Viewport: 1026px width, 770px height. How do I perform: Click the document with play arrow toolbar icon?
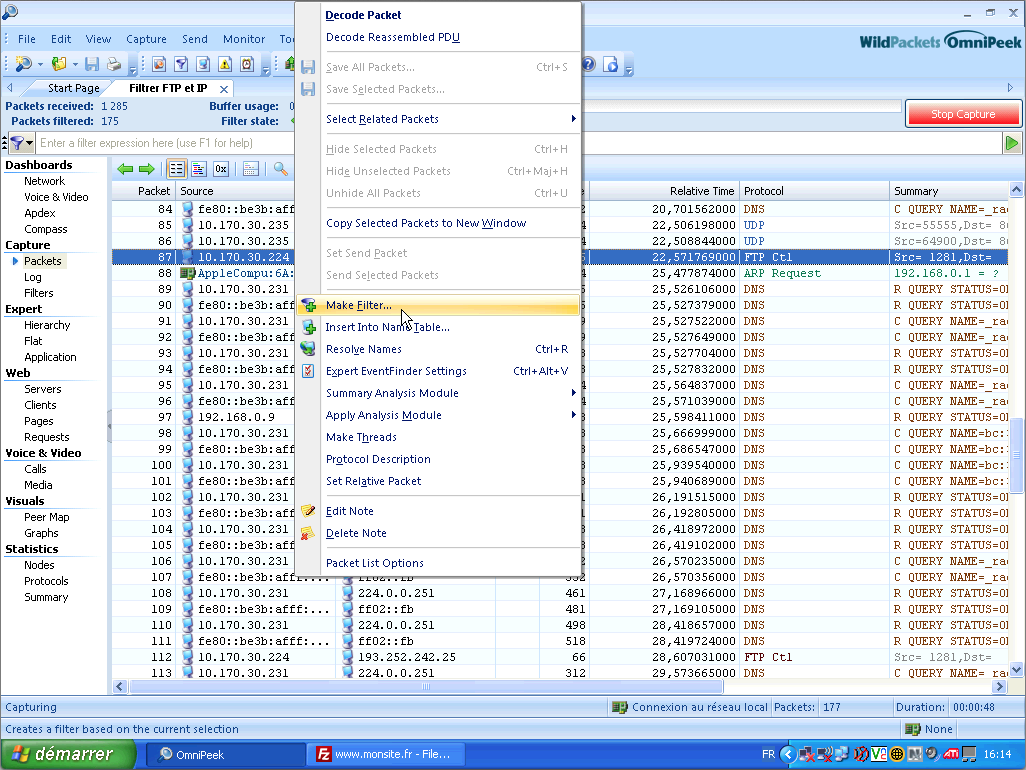click(x=610, y=64)
